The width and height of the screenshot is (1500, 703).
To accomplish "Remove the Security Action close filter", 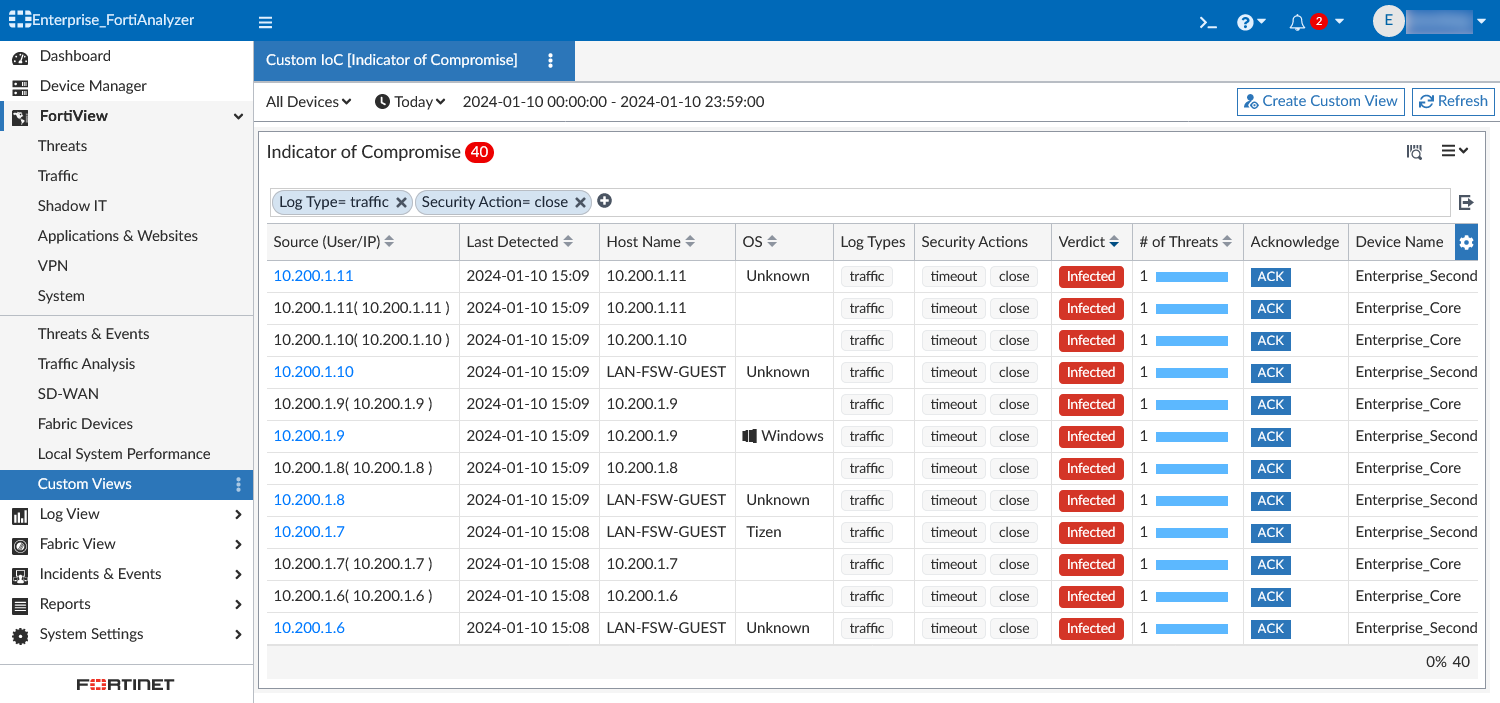I will coord(581,202).
